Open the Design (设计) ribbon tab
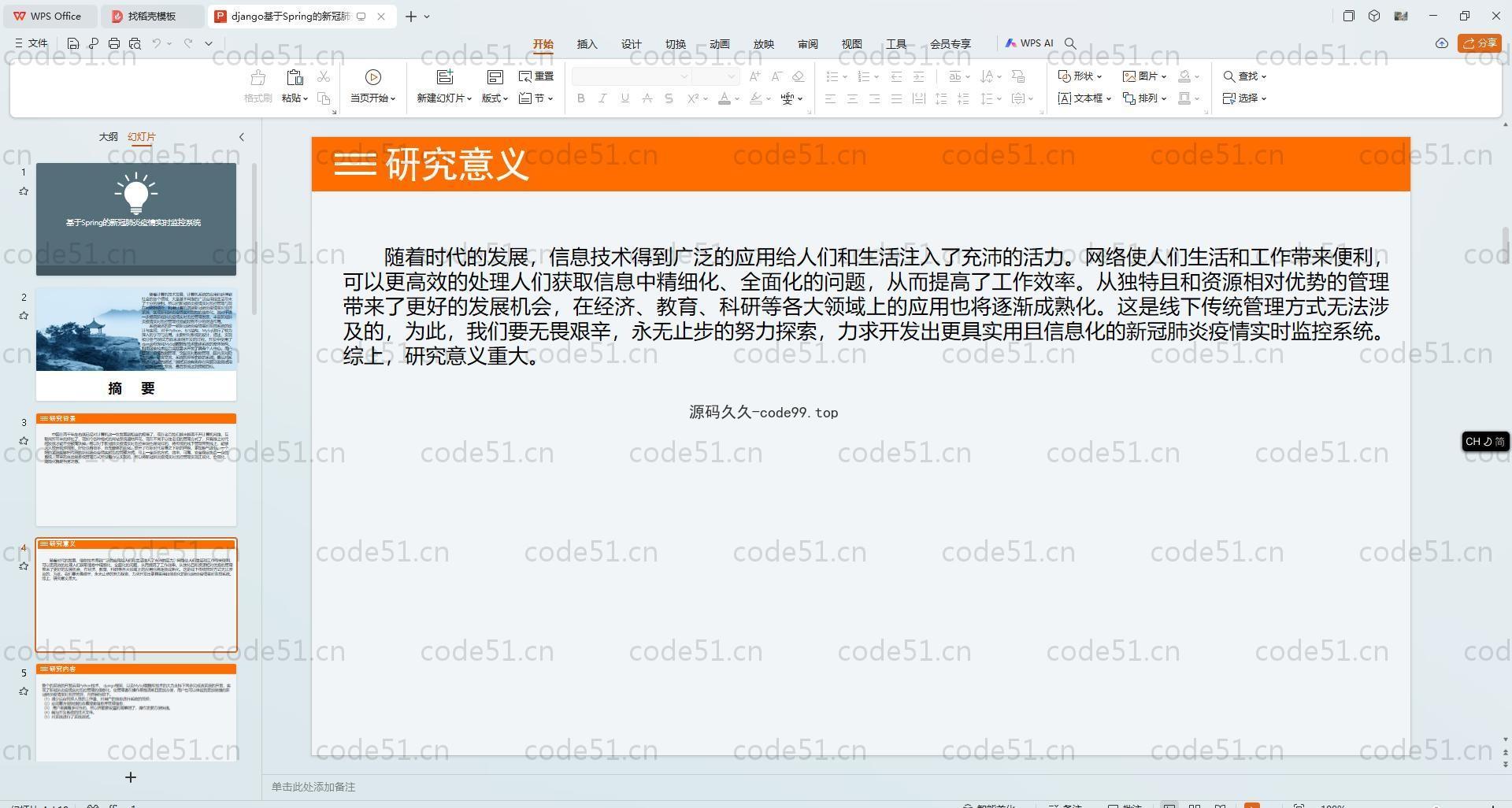 tap(632, 44)
